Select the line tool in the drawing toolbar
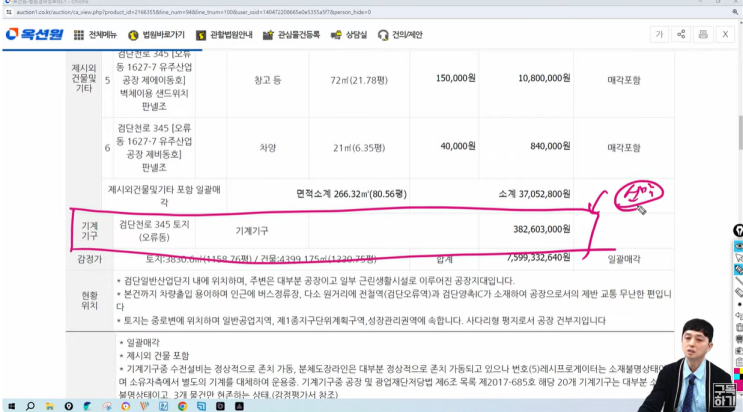The width and height of the screenshot is (743, 412). tap(739, 281)
